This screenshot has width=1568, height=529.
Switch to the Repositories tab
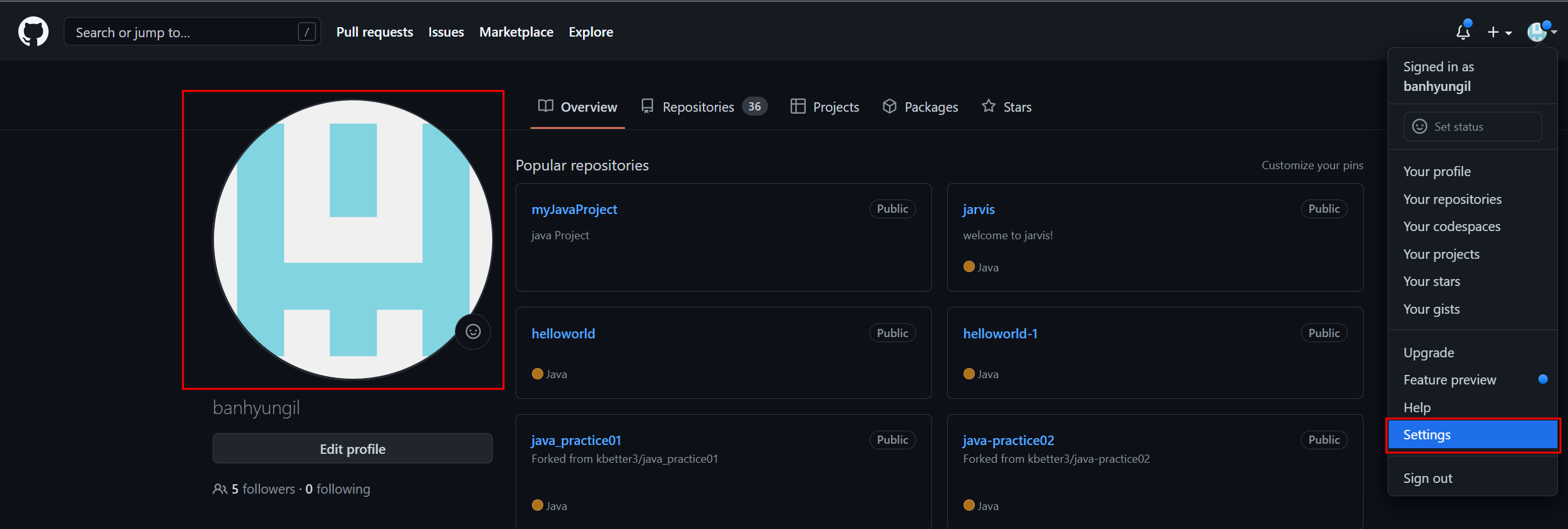click(x=704, y=107)
